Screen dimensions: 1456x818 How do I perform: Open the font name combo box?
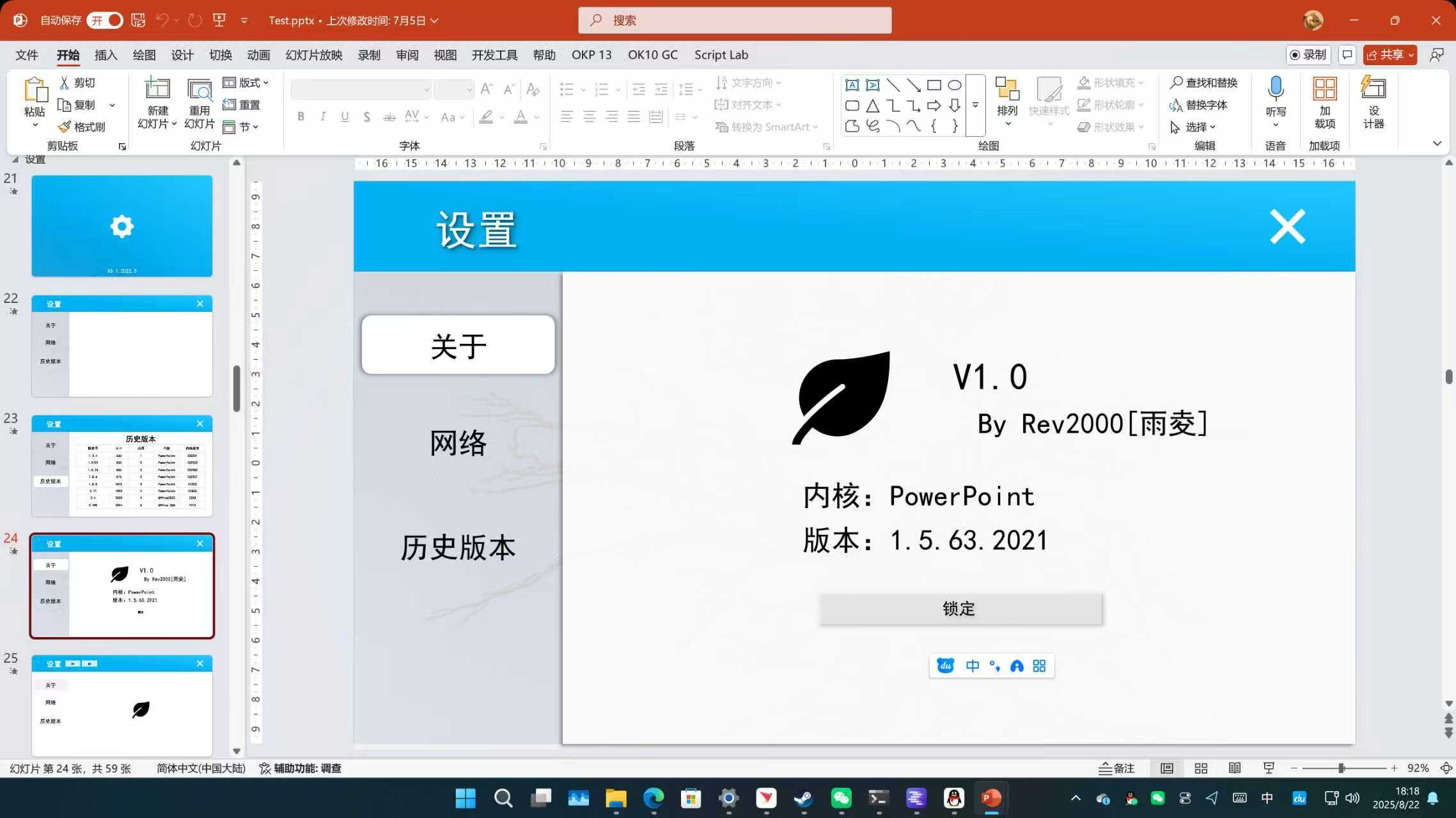pyautogui.click(x=361, y=89)
